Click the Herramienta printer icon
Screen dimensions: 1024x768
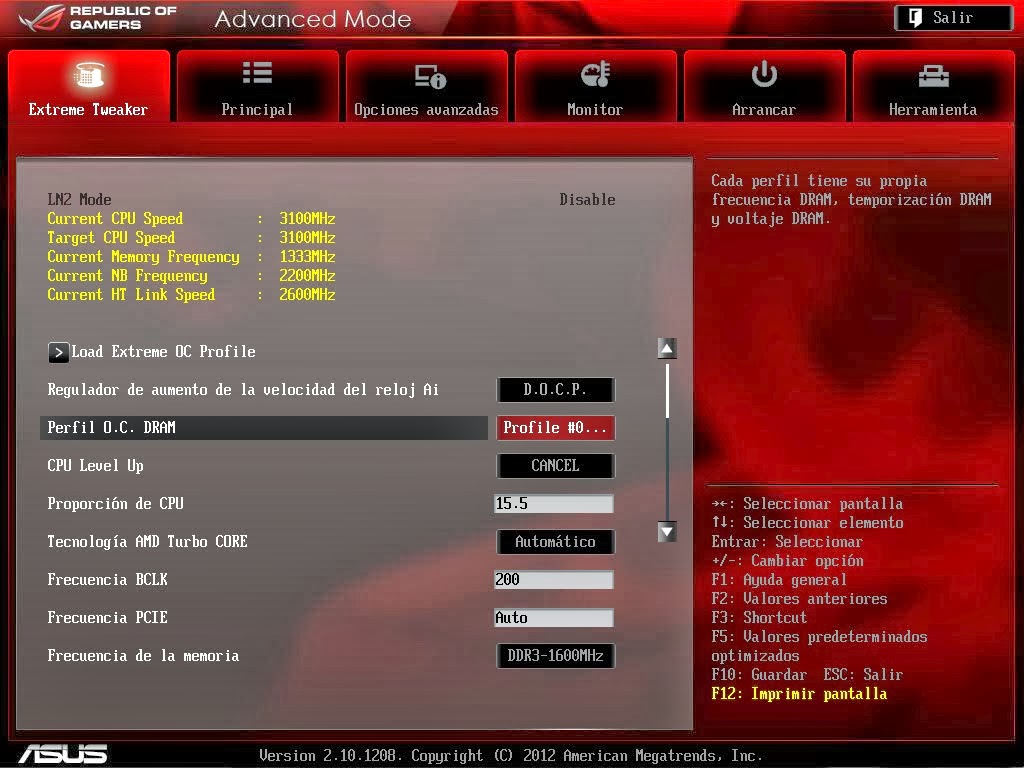pos(933,76)
